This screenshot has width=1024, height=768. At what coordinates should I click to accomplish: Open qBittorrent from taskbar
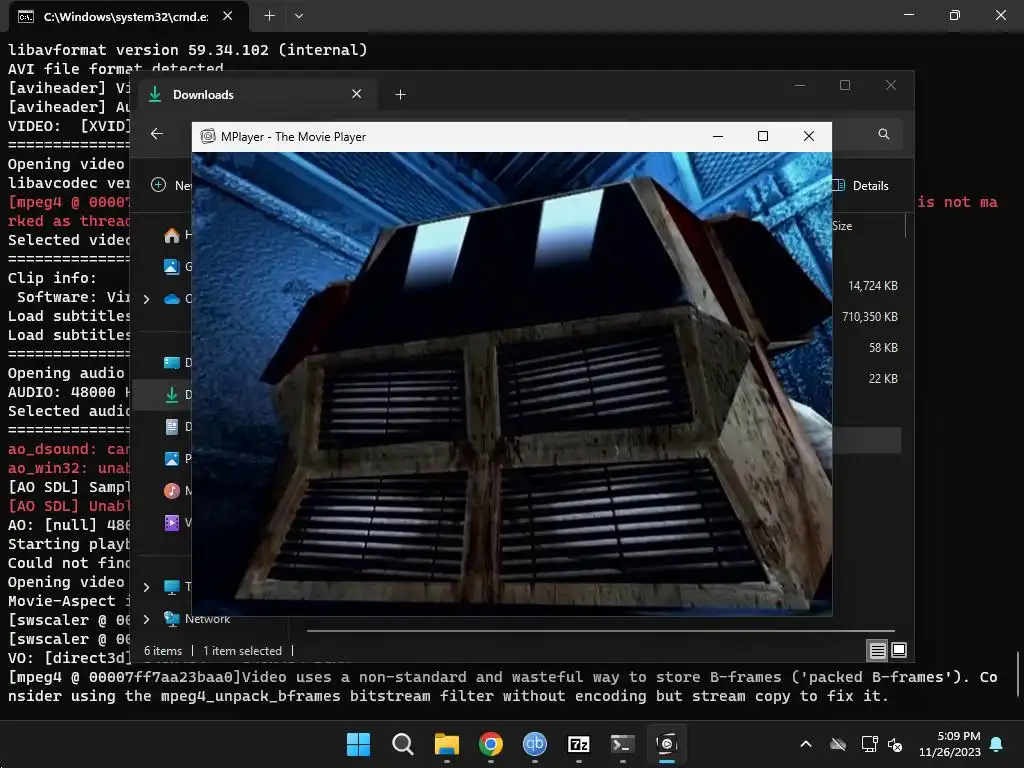click(535, 744)
